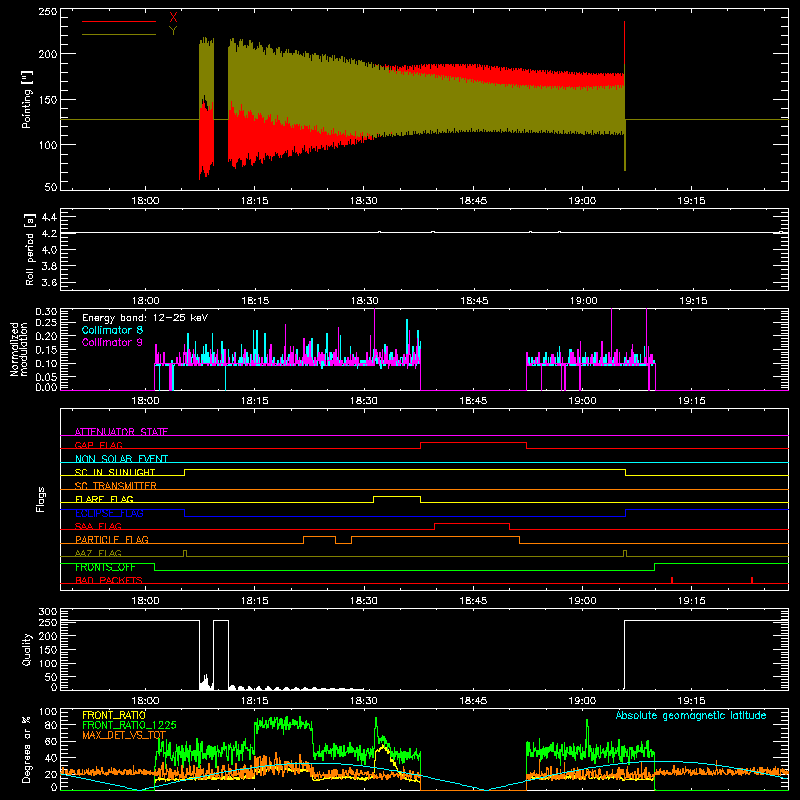Click the SC_TRANSMITTER flag label
This screenshot has height=800, width=800.
point(116,486)
